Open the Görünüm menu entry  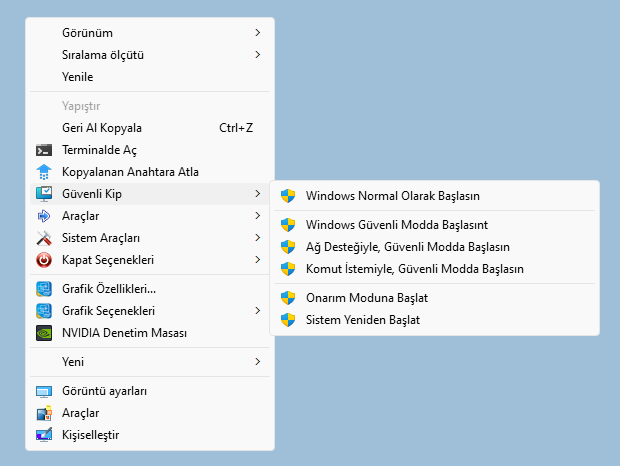150,33
